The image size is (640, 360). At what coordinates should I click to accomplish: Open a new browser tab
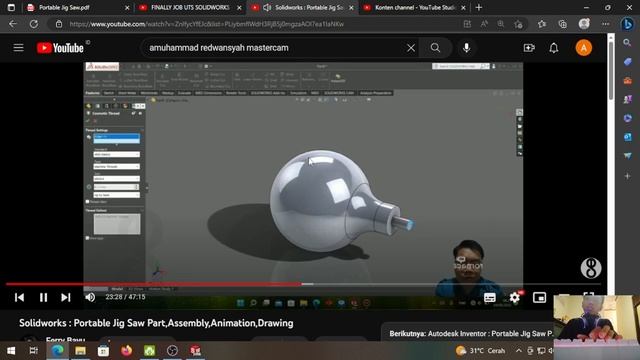tap(479, 7)
